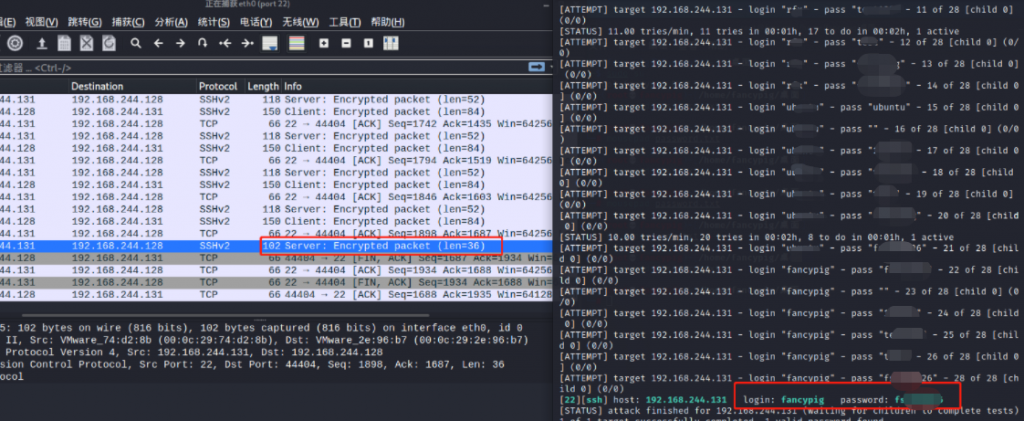Reload the capture file icon
Viewport: 1024px width, 421px height.
coord(108,44)
